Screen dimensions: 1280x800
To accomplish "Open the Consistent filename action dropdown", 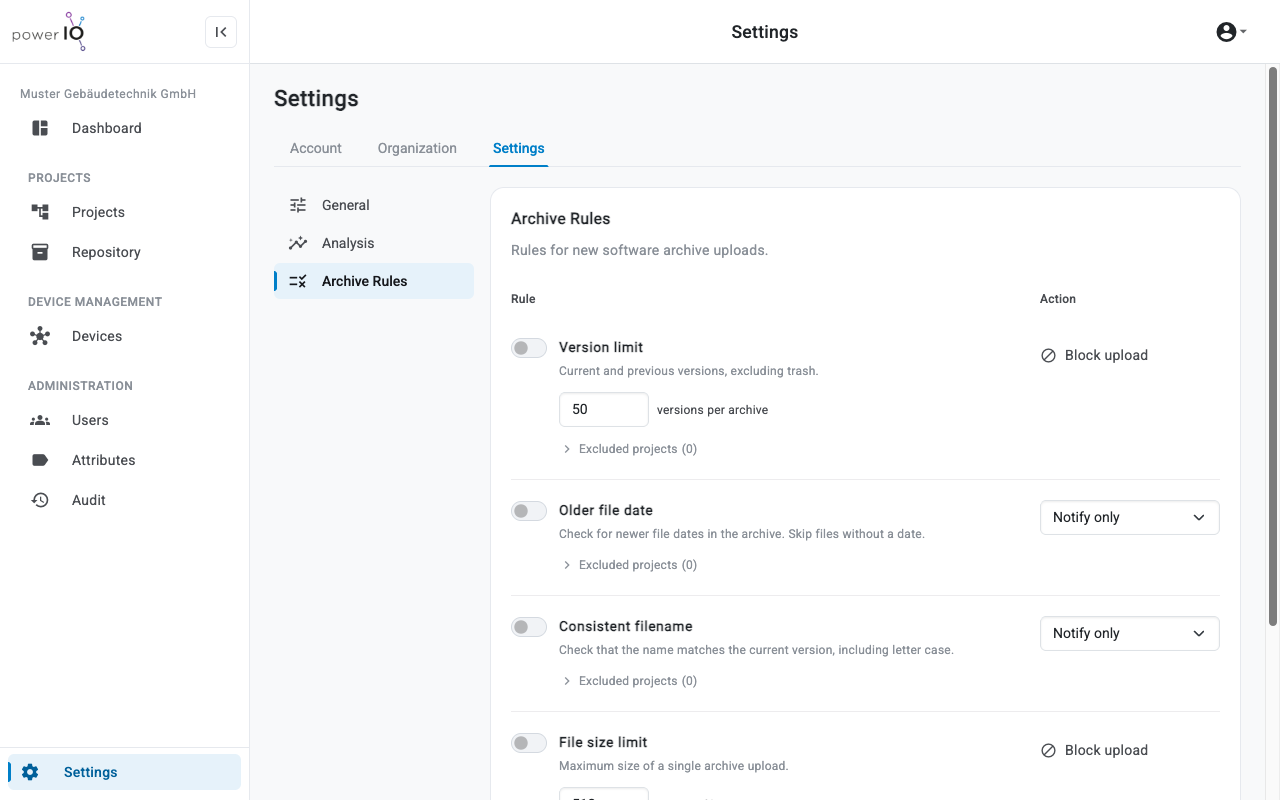I will pyautogui.click(x=1130, y=633).
